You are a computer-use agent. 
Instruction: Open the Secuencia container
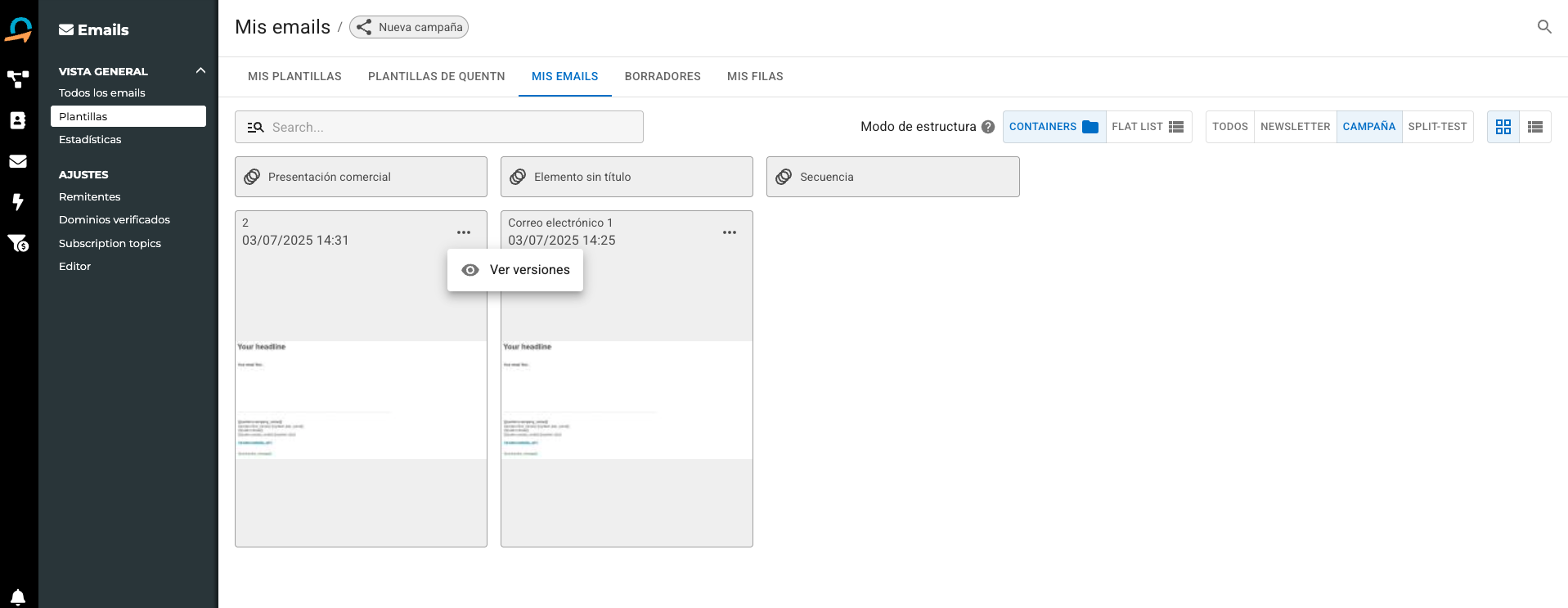893,177
